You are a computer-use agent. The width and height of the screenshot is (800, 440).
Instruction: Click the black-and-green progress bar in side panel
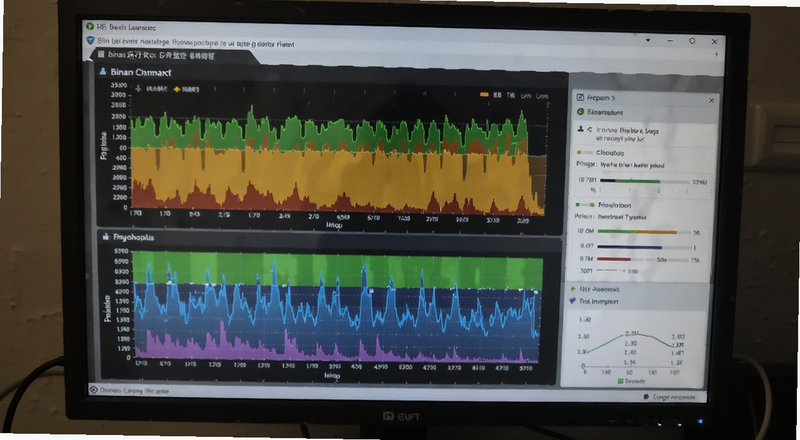pos(644,181)
